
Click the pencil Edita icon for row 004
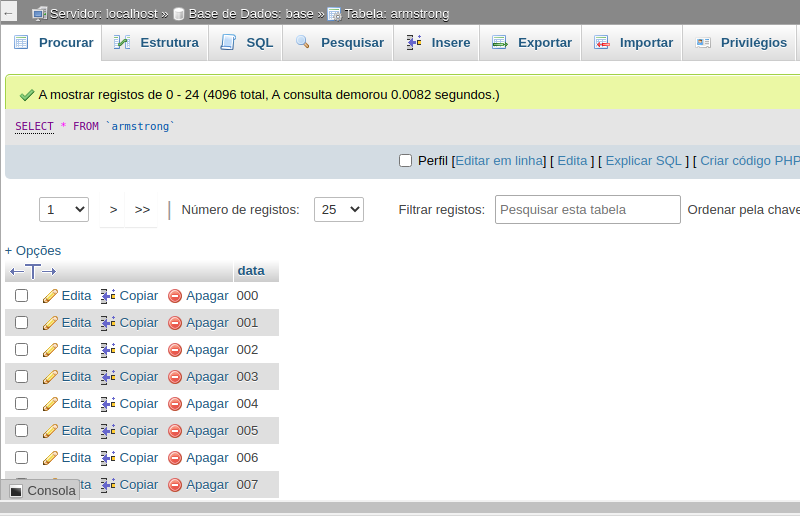[50, 404]
